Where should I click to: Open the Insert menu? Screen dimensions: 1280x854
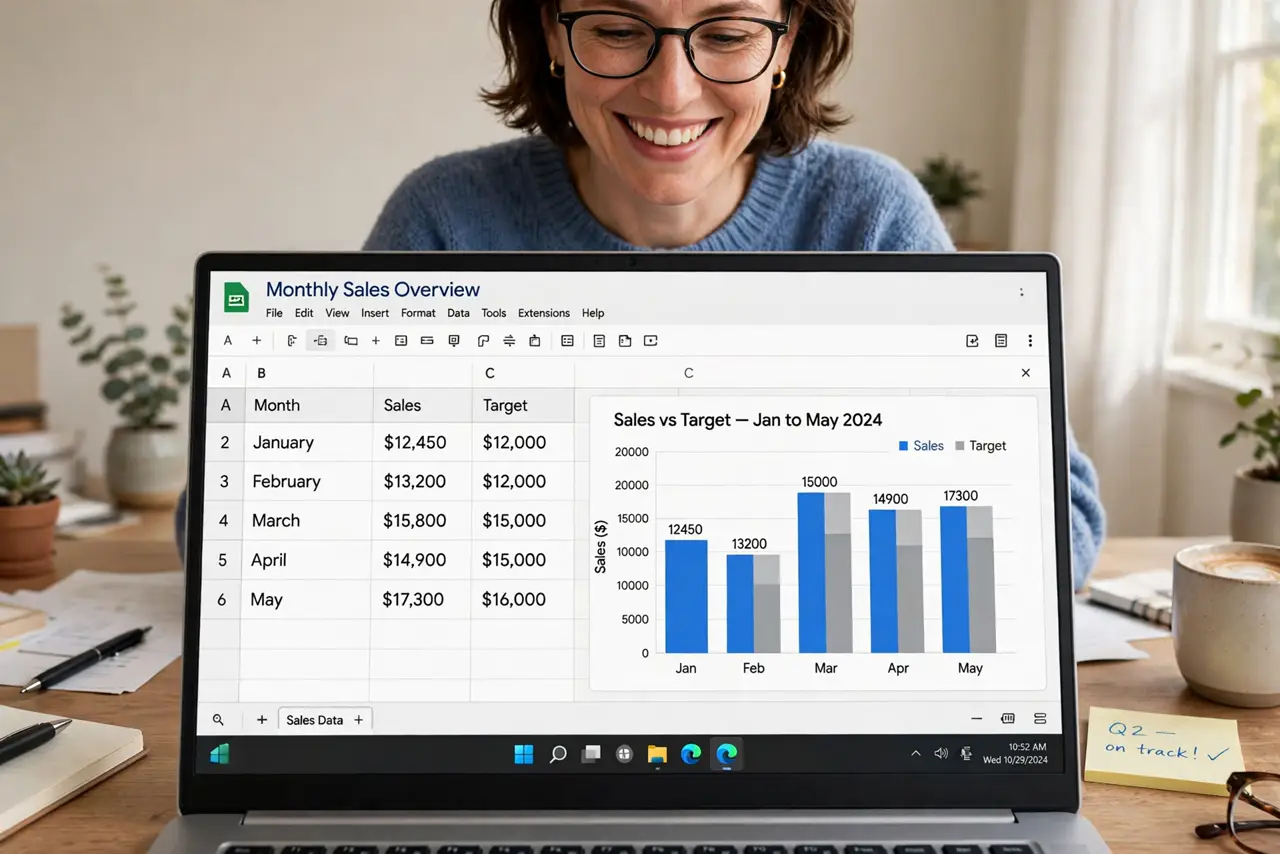[375, 313]
